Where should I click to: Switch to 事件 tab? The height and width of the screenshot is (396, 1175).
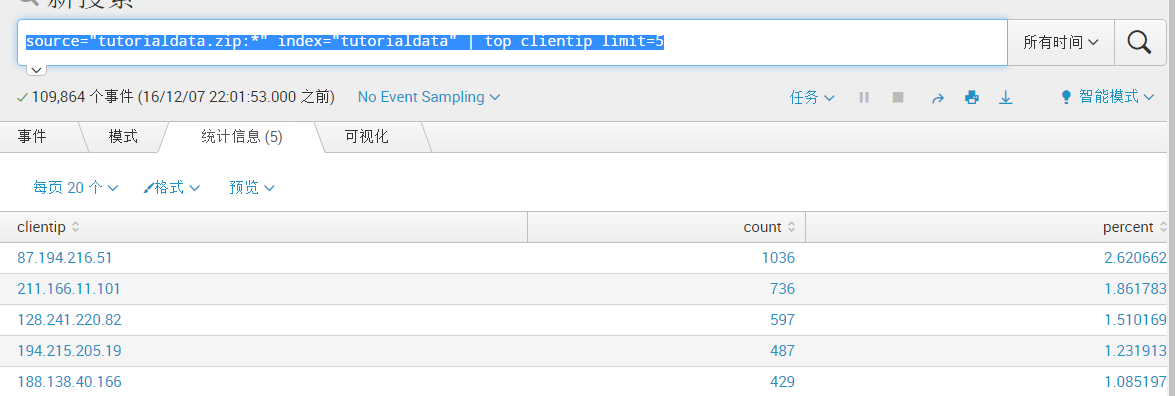(31, 136)
